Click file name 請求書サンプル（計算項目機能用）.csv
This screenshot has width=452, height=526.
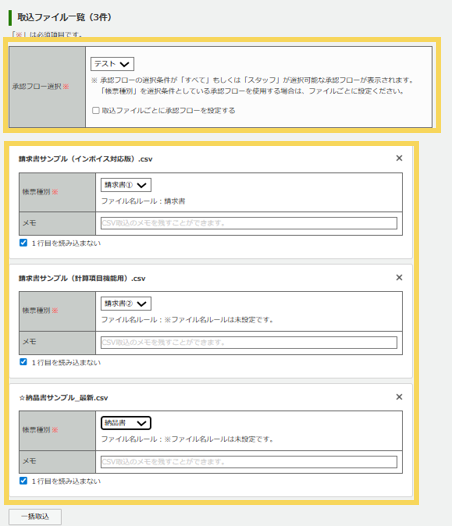(x=82, y=278)
